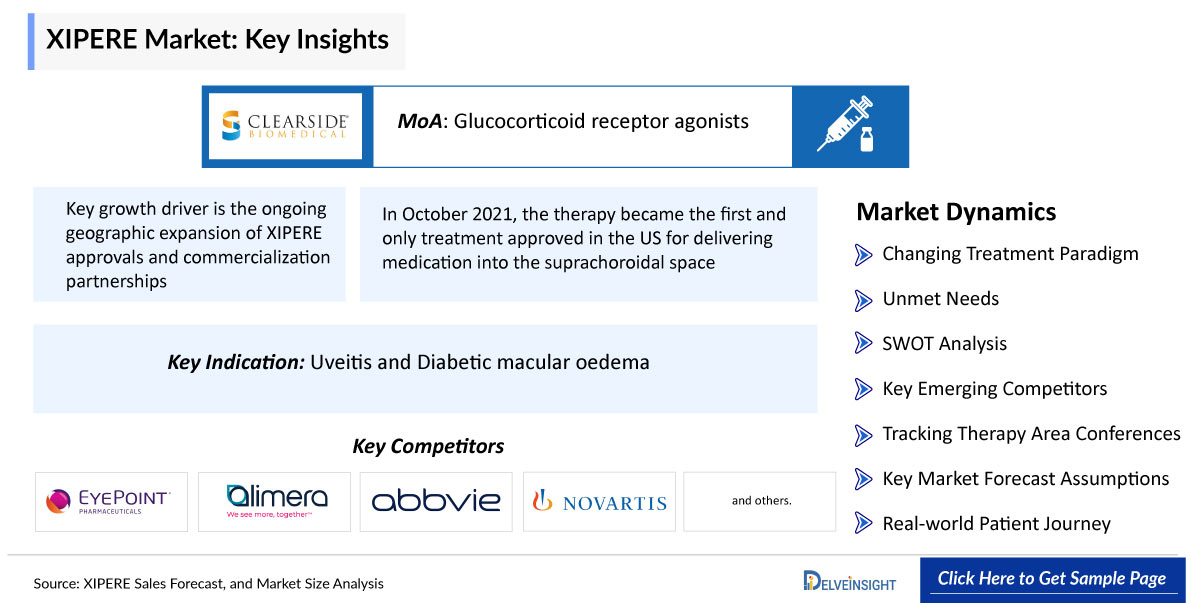Click arrow icon beside Unmet Needs
The image size is (1200, 603).
tap(863, 300)
